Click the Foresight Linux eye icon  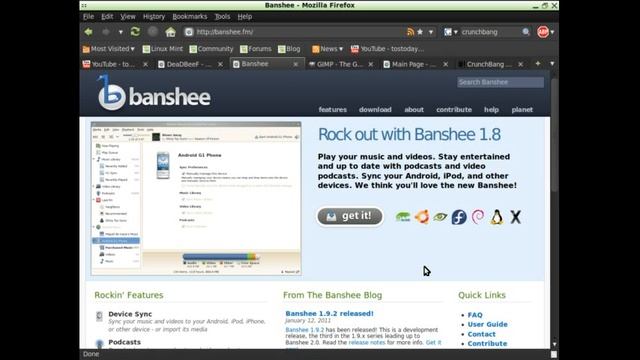pyautogui.click(x=440, y=217)
